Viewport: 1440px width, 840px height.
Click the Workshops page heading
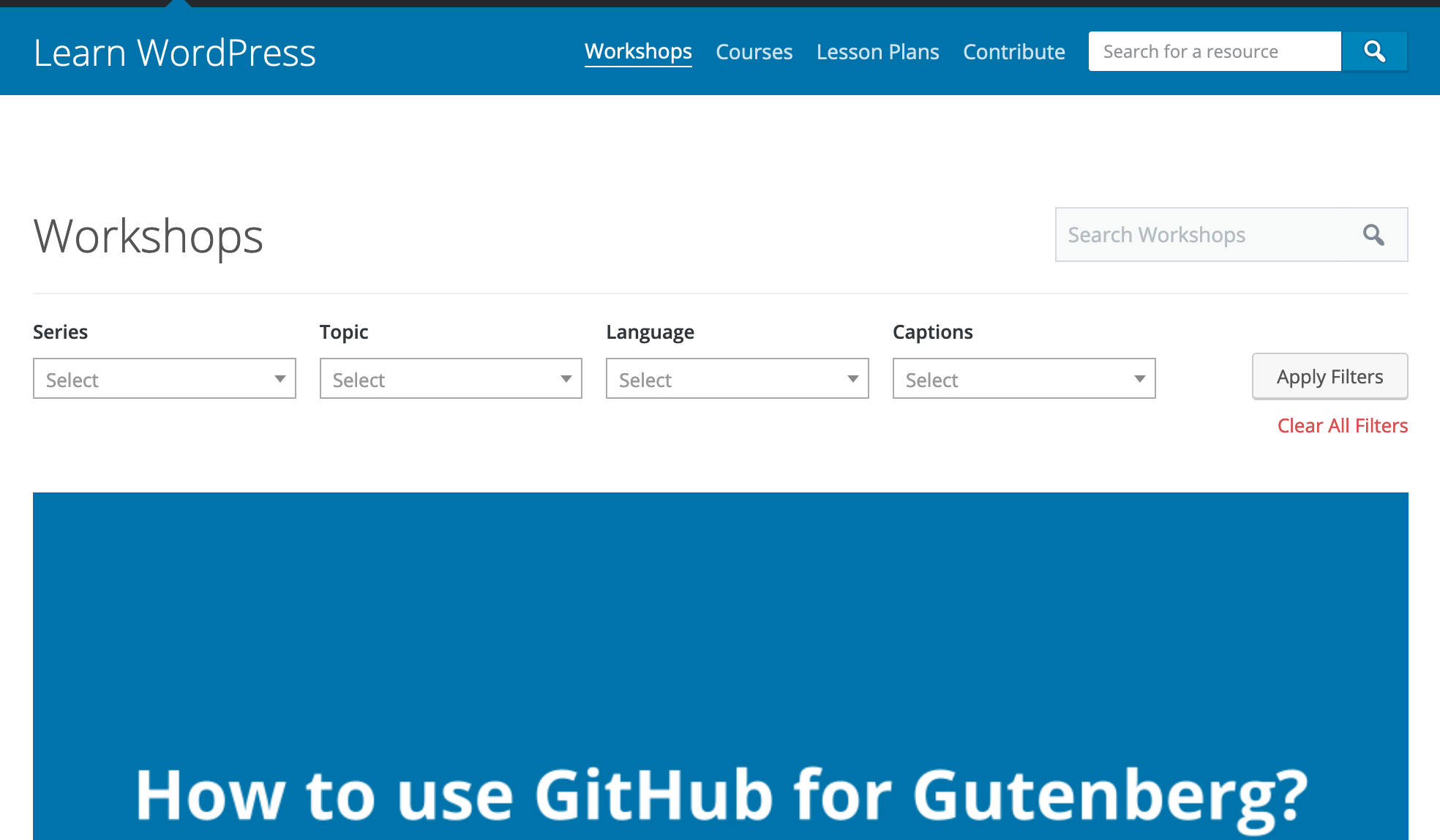pyautogui.click(x=149, y=237)
